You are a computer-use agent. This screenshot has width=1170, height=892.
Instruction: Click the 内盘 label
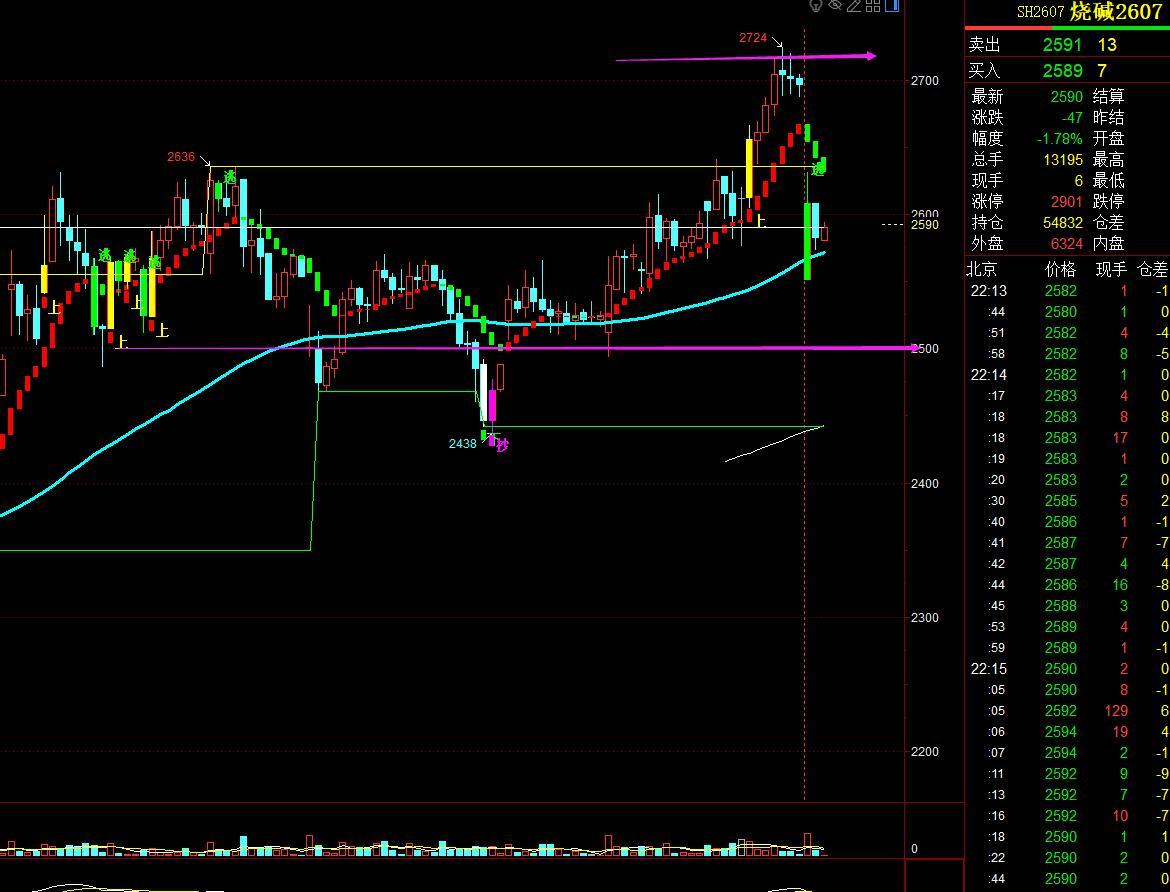click(x=1109, y=243)
